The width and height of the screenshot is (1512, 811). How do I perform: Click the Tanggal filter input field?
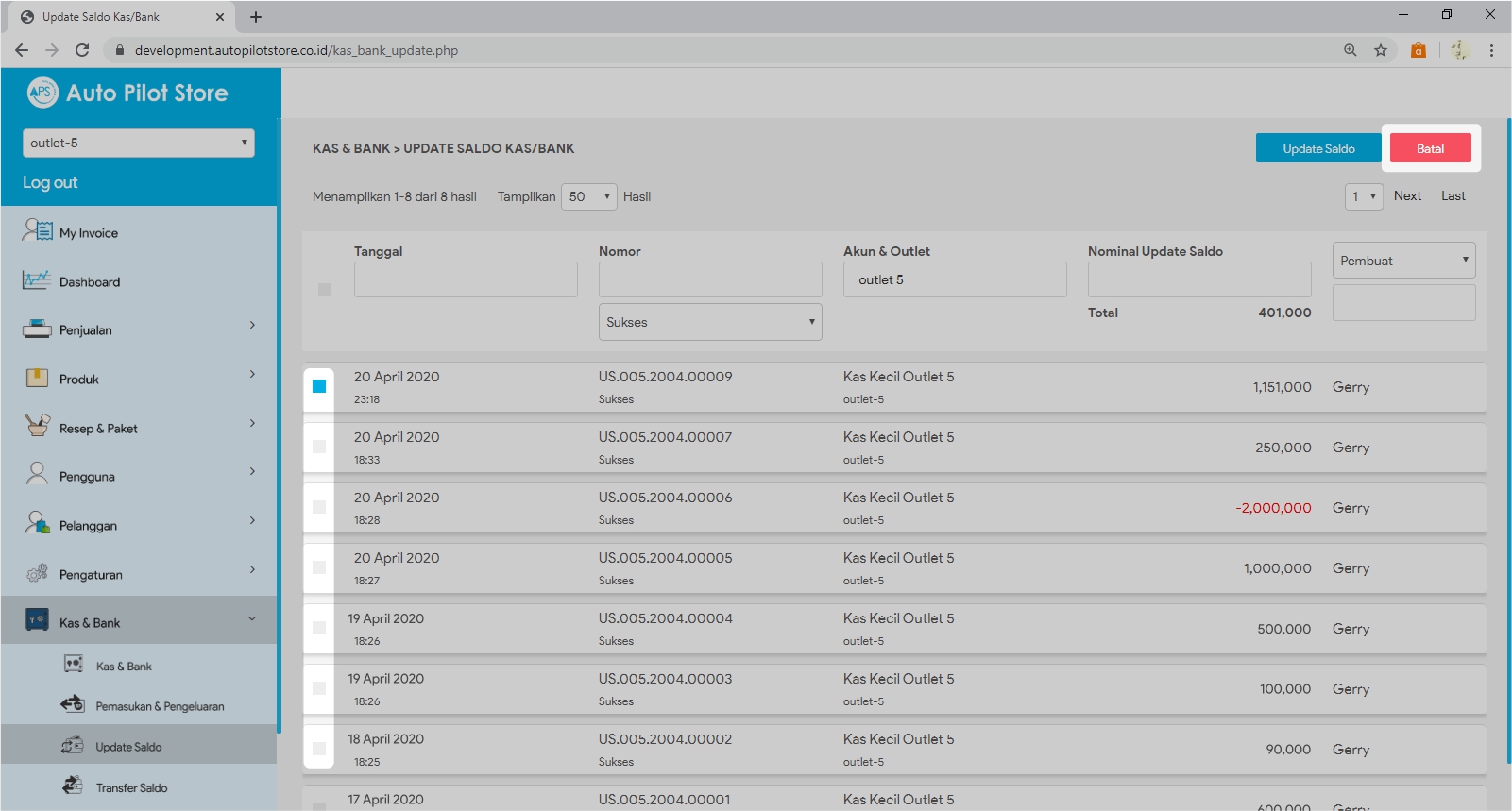[x=466, y=279]
